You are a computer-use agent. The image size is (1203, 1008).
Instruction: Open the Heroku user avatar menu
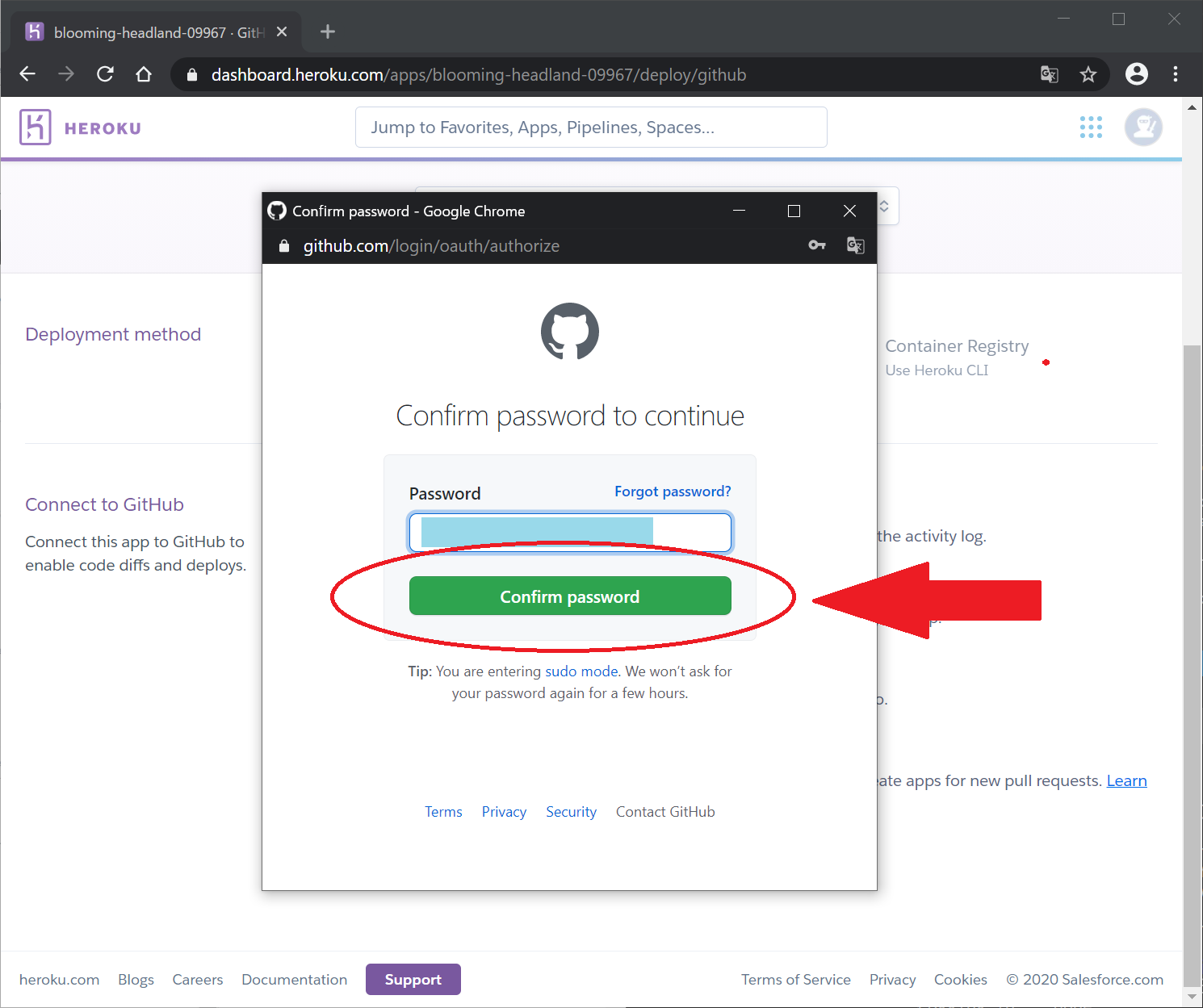(1143, 127)
